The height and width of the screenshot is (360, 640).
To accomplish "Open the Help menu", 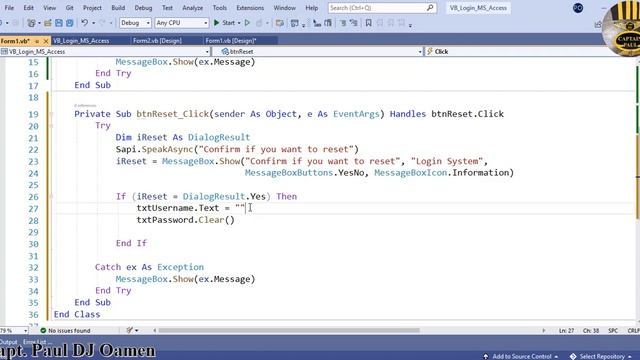I will [x=311, y=8].
